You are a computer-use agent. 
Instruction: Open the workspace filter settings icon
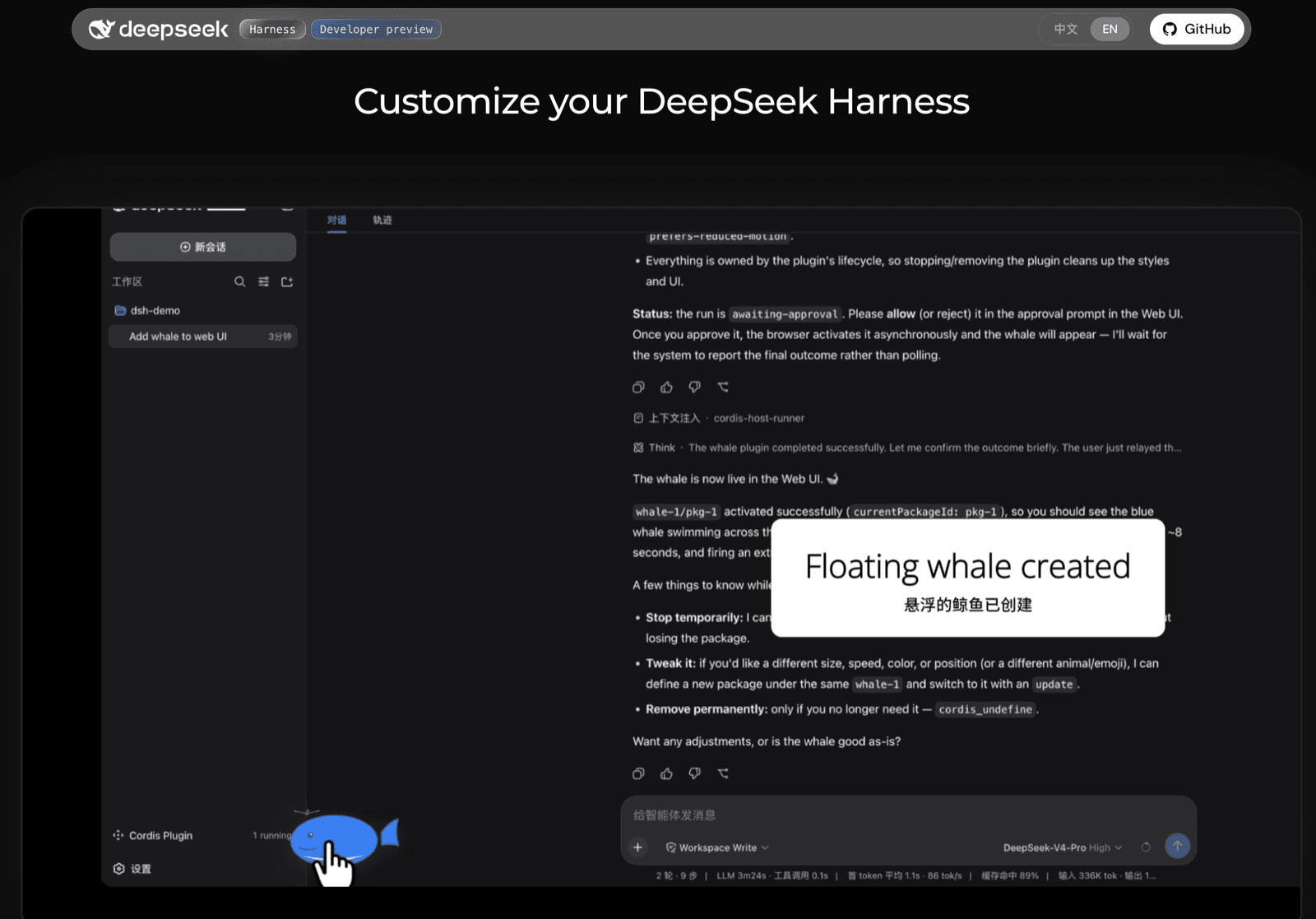click(x=263, y=281)
